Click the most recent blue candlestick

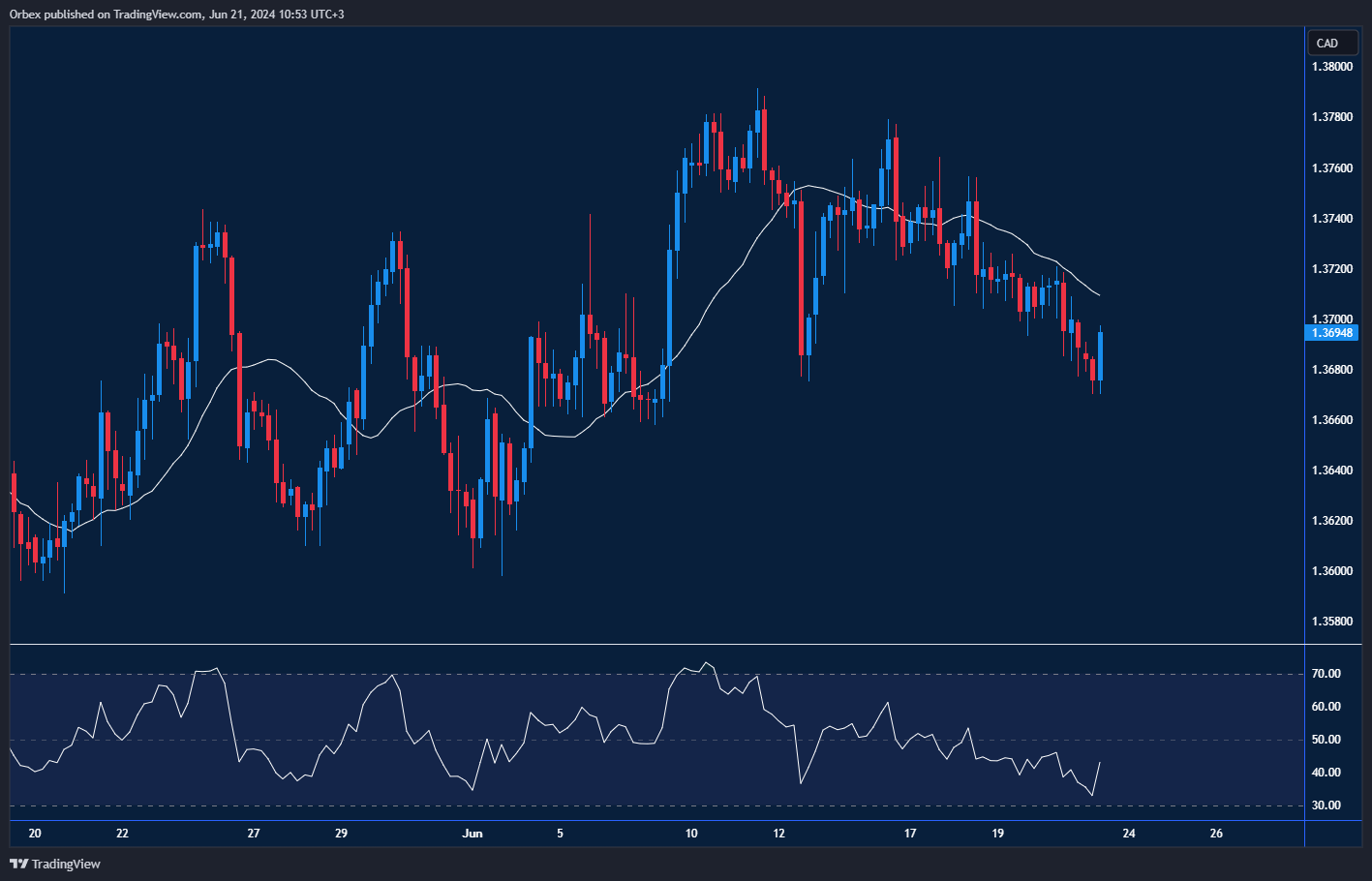[x=1100, y=356]
